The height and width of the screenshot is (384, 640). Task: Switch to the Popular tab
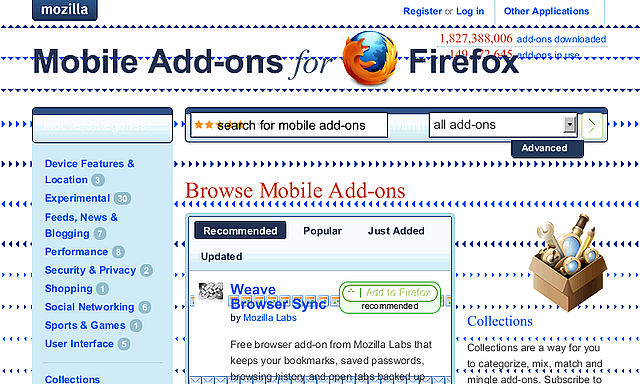[x=322, y=231]
